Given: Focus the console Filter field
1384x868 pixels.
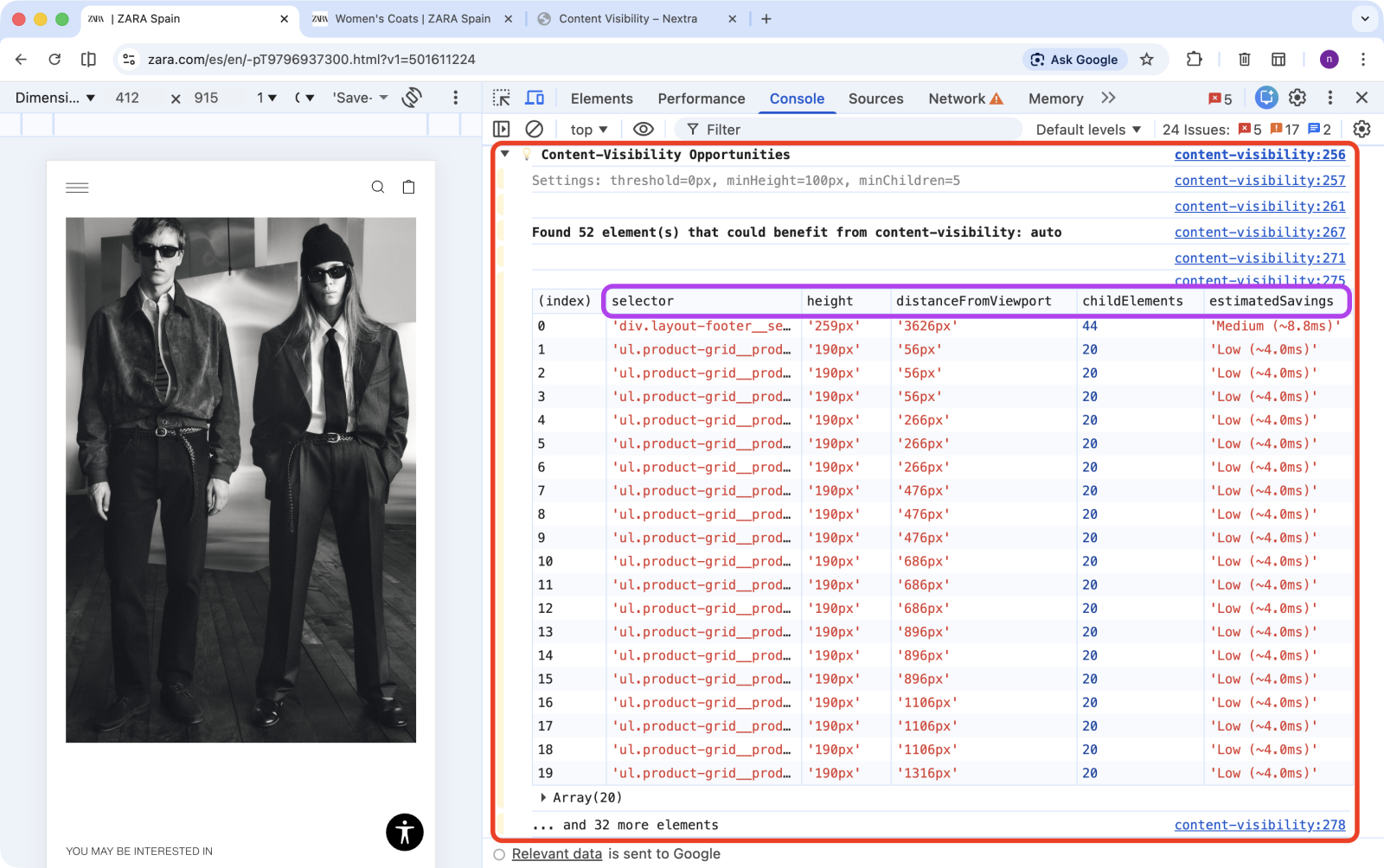Looking at the screenshot, I should [x=848, y=129].
